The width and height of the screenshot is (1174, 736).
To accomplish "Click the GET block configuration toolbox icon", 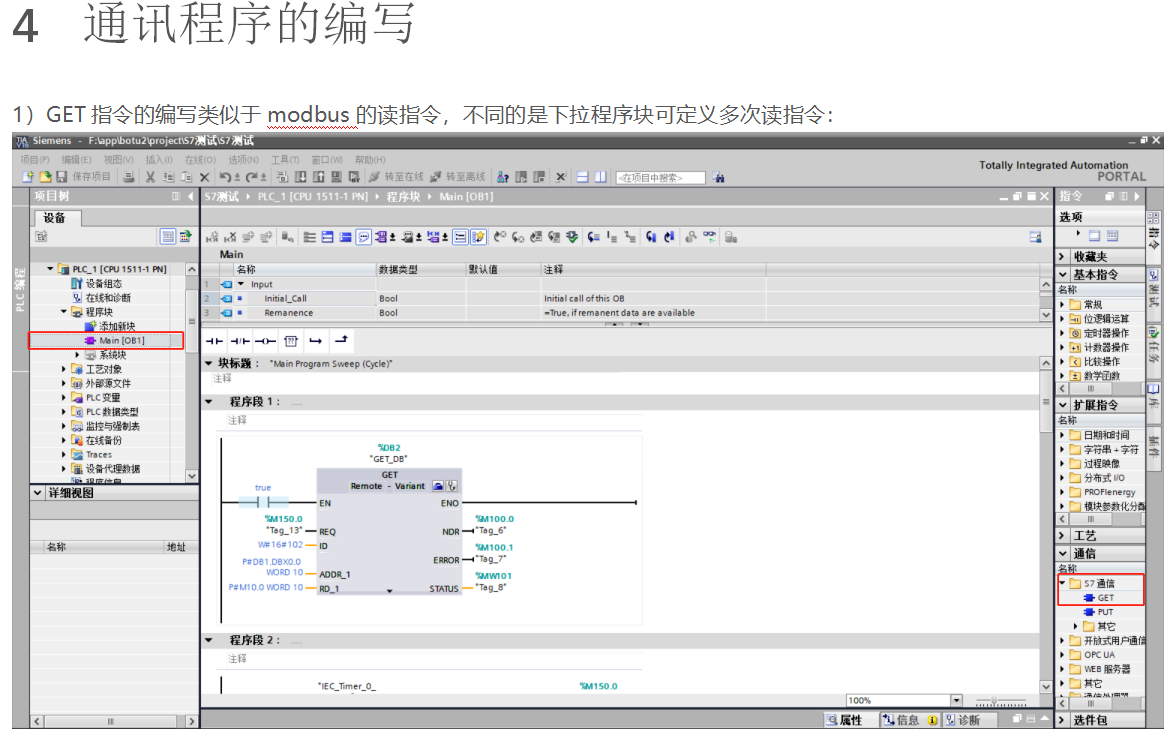I will [x=438, y=486].
